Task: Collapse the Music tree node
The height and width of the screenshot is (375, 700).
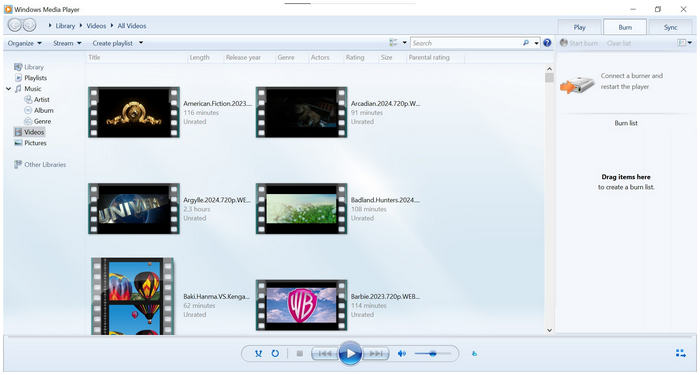Action: [x=8, y=88]
